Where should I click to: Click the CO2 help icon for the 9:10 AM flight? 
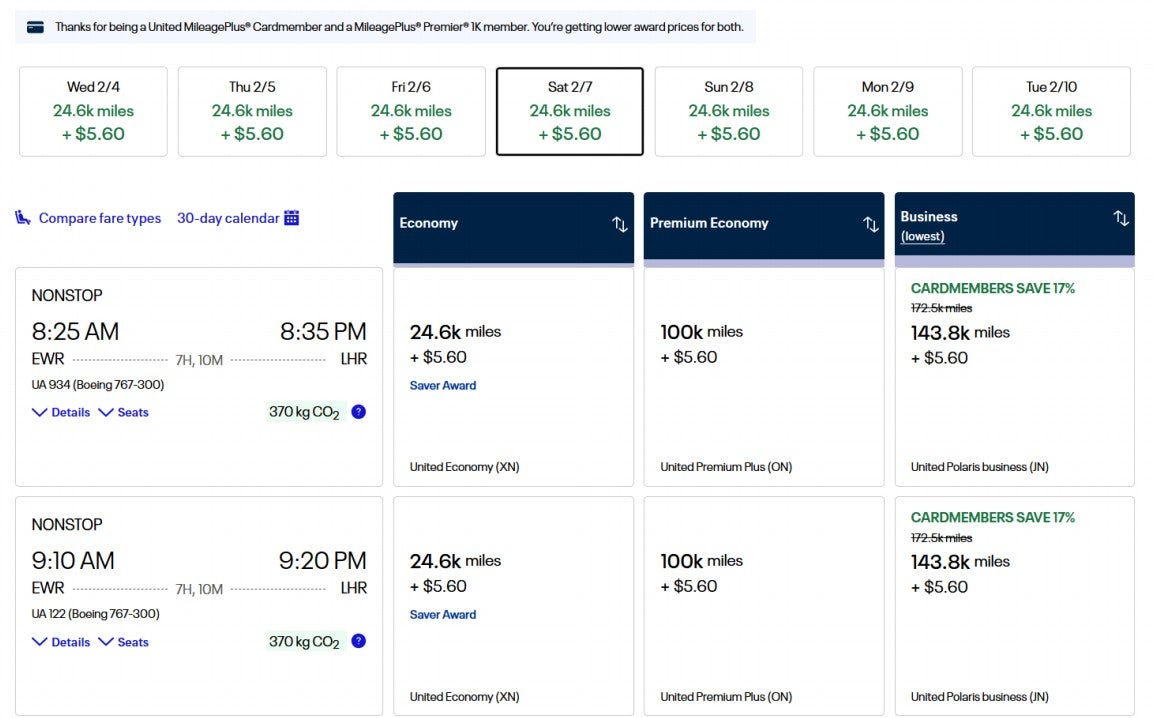click(359, 641)
